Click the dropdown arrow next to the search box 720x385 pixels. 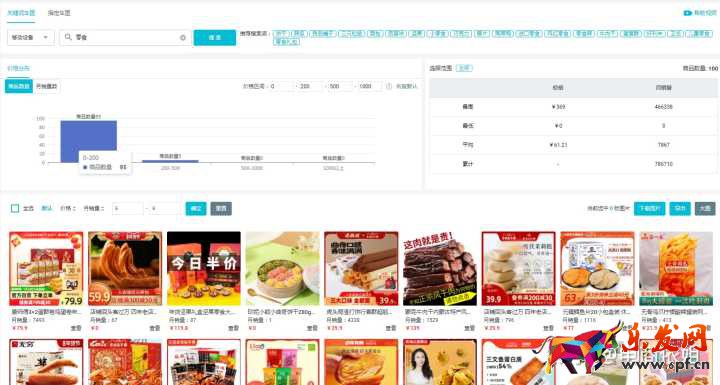point(45,37)
